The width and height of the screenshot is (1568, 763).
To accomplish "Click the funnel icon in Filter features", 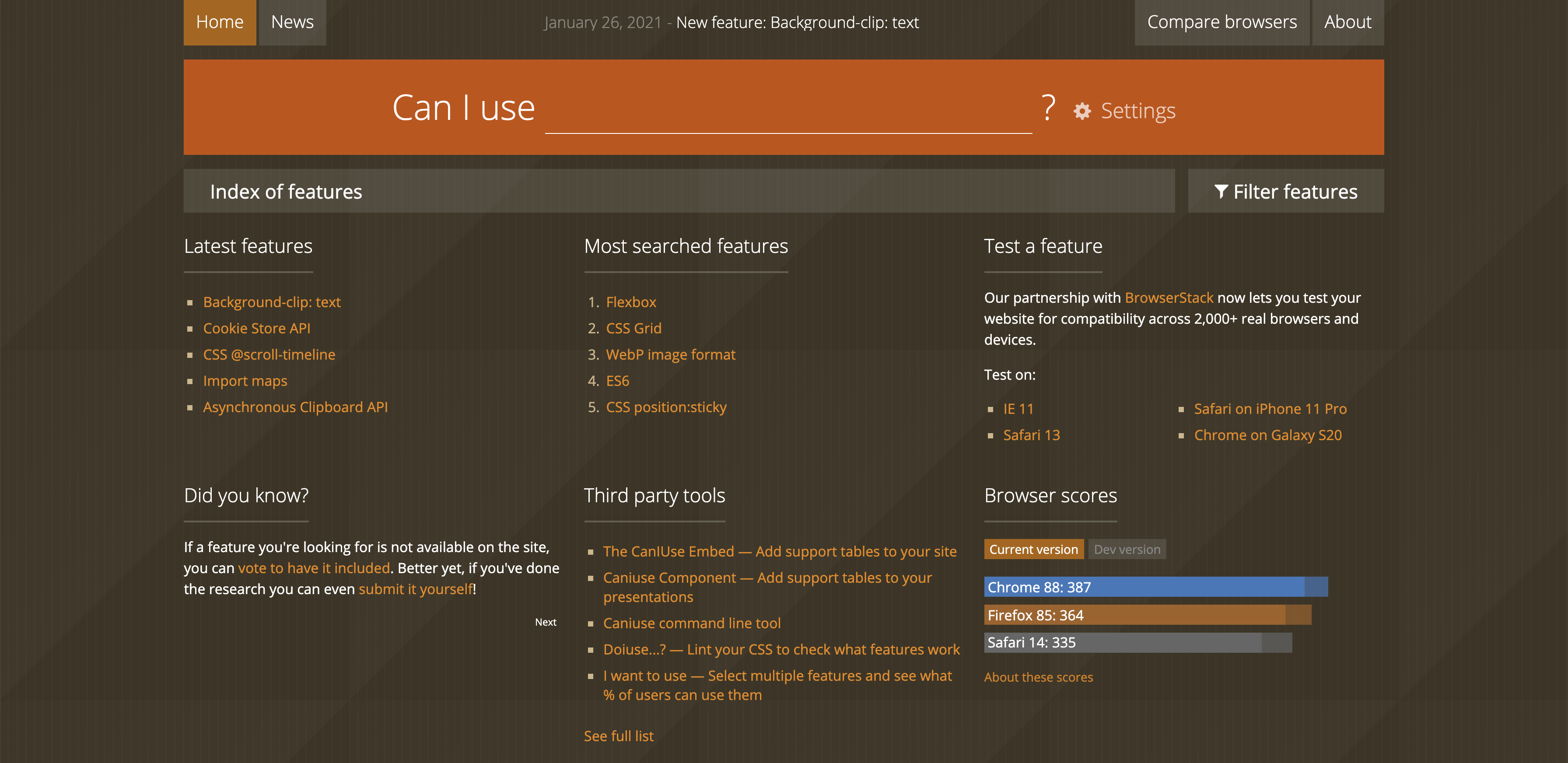I will pos(1221,192).
